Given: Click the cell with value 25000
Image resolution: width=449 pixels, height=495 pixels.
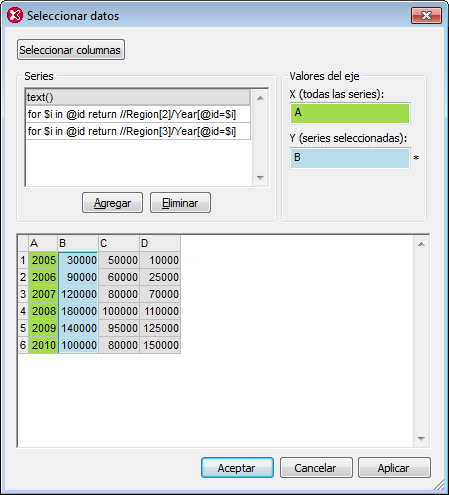Looking at the screenshot, I should pos(160,277).
